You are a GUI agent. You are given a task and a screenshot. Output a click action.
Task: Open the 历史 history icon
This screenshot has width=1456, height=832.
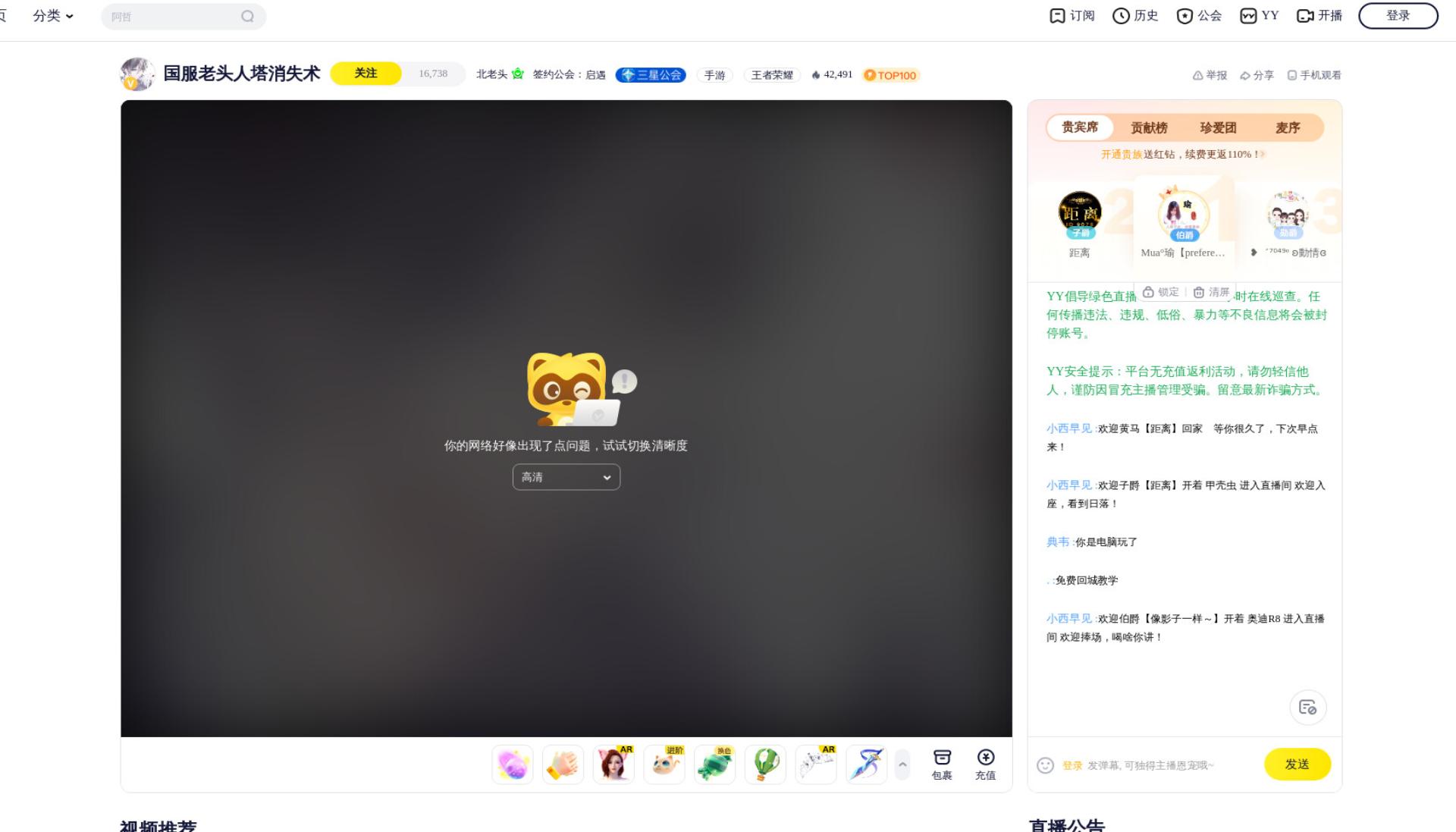tap(1135, 16)
